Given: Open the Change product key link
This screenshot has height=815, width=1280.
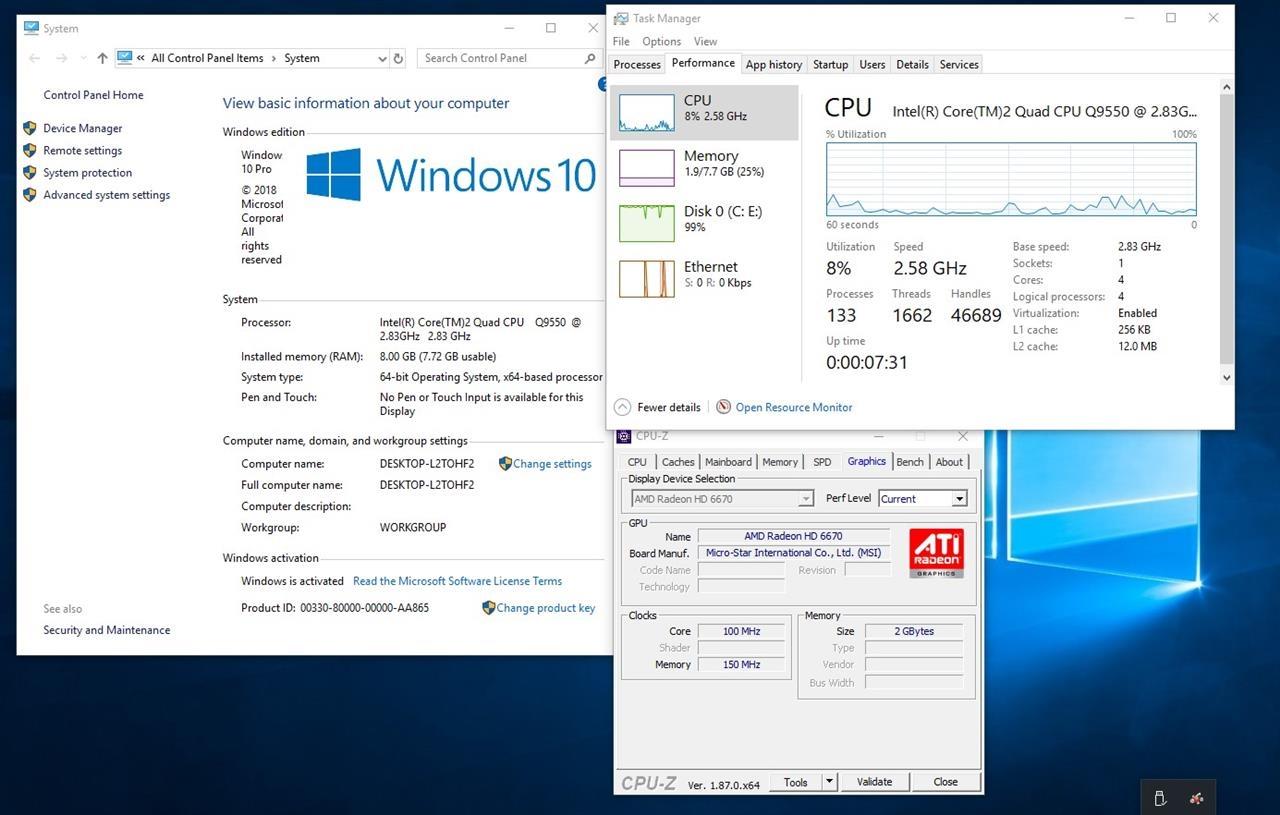Looking at the screenshot, I should (x=546, y=608).
